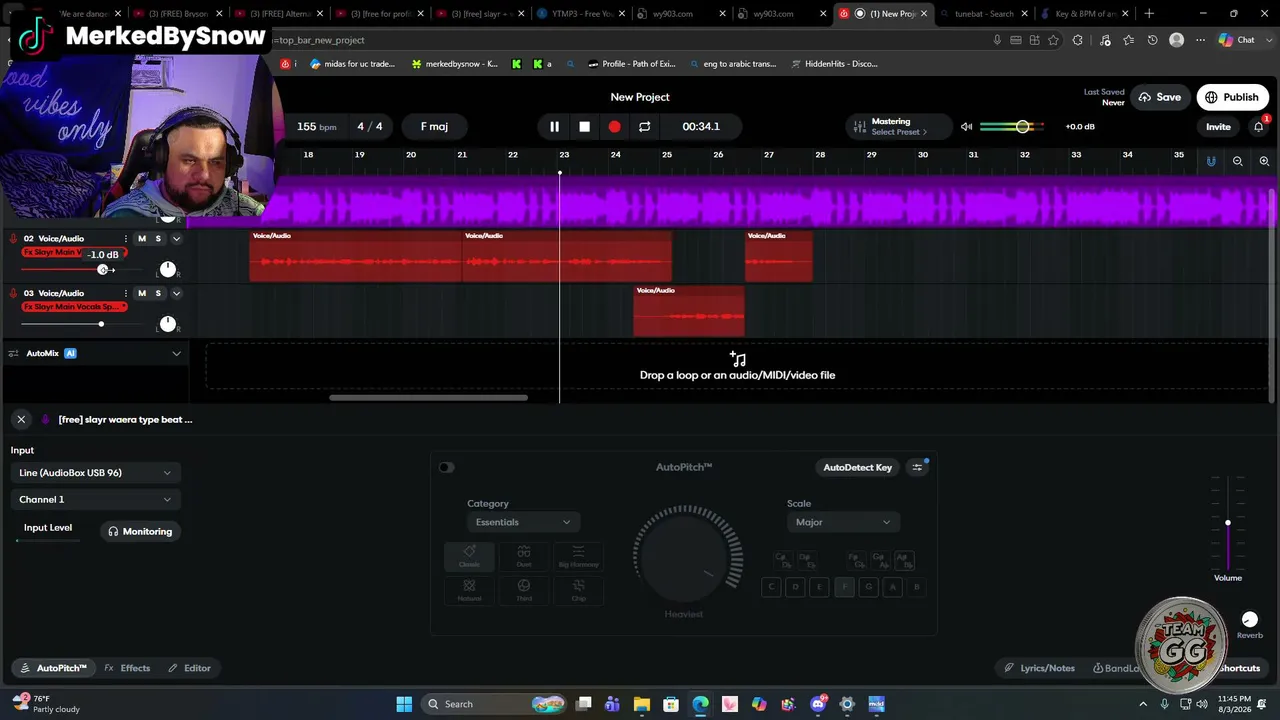Pause playback in the transport bar
The image size is (1280, 720).
pos(554,127)
